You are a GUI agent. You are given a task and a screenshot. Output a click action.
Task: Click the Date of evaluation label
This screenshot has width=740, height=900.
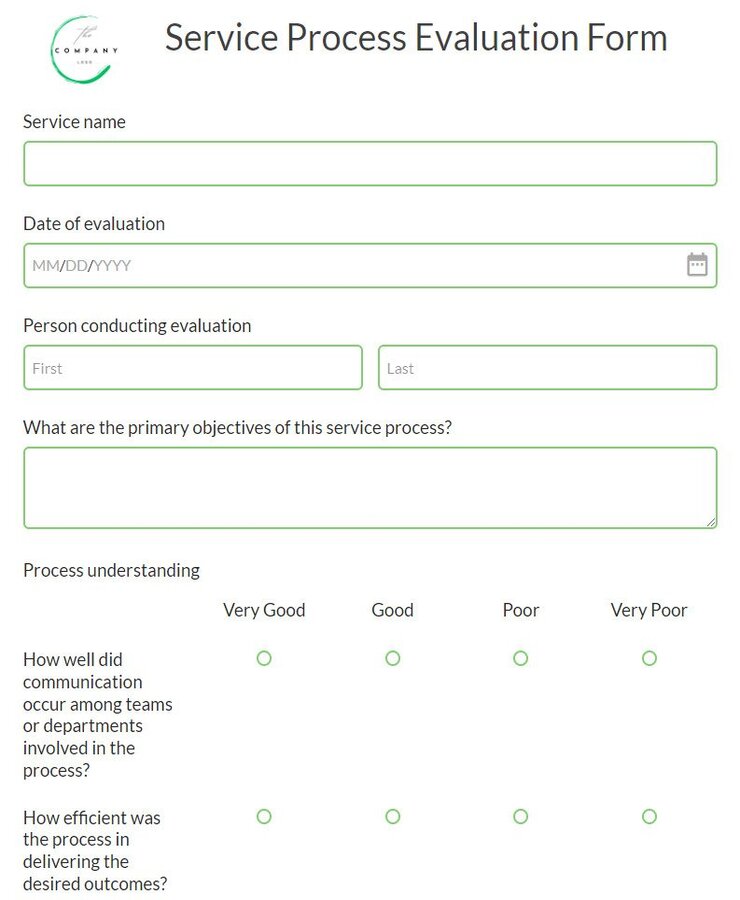(x=94, y=224)
